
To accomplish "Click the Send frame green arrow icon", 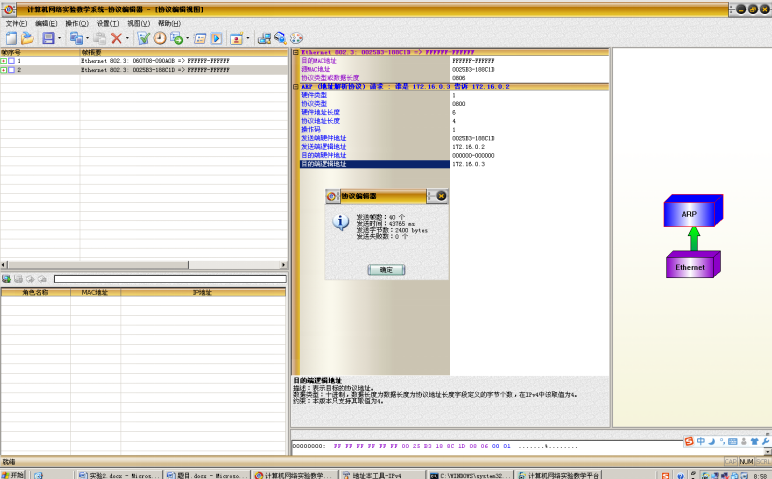I will pyautogui.click(x=176, y=38).
